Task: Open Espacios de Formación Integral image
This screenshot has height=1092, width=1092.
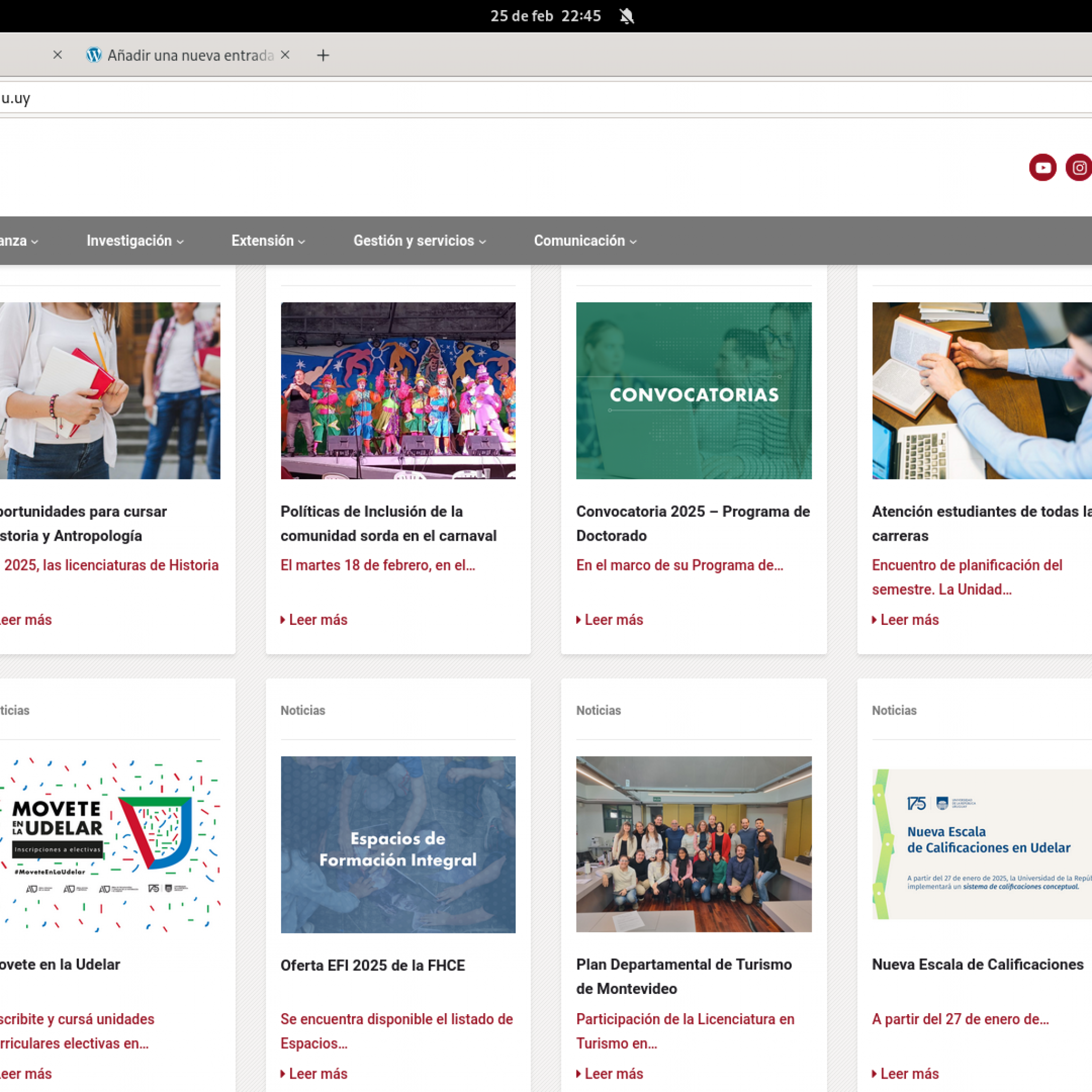Action: (398, 845)
